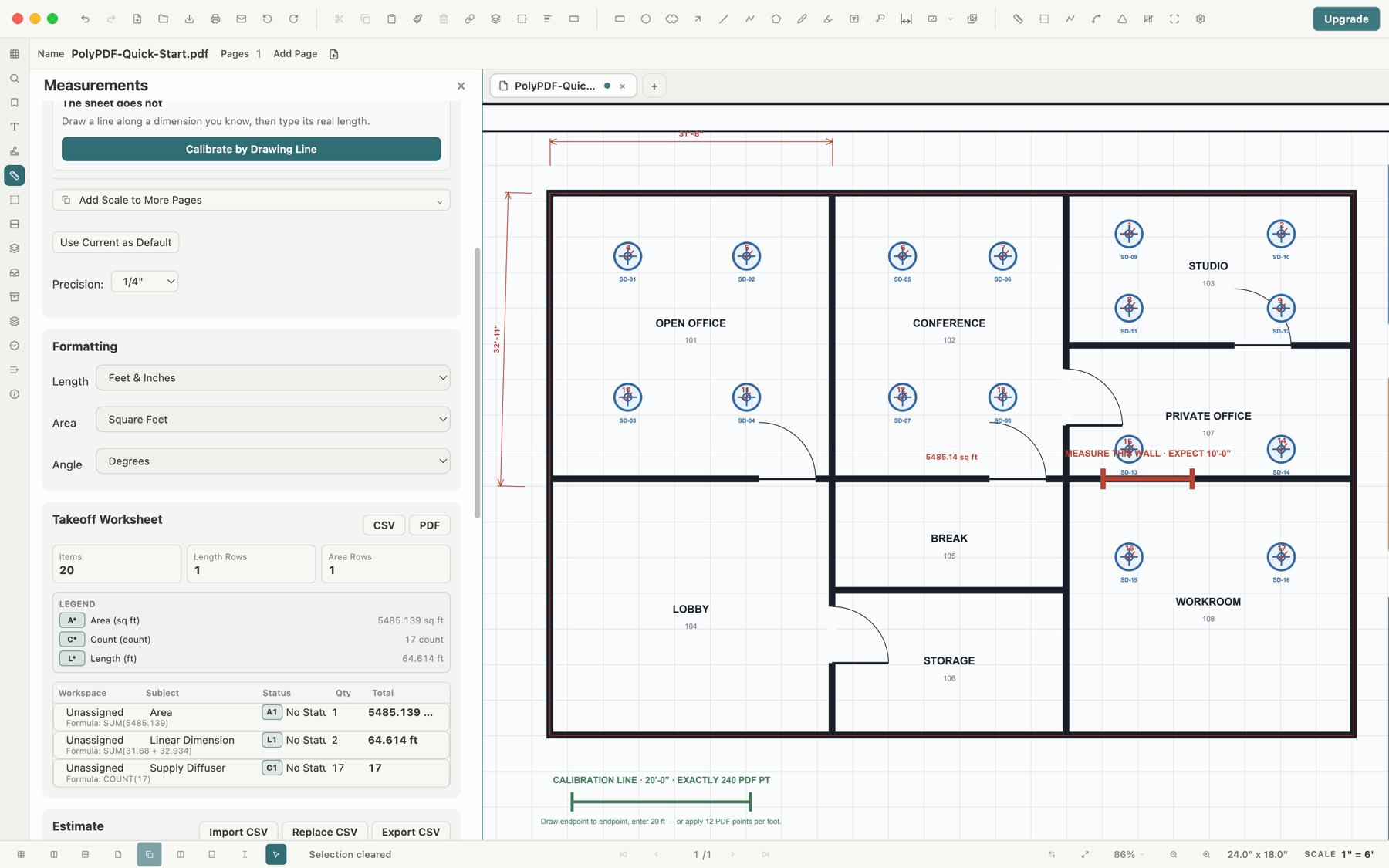This screenshot has height=868, width=1389.
Task: Click the 5485.14 sq ft area label
Action: 951,457
